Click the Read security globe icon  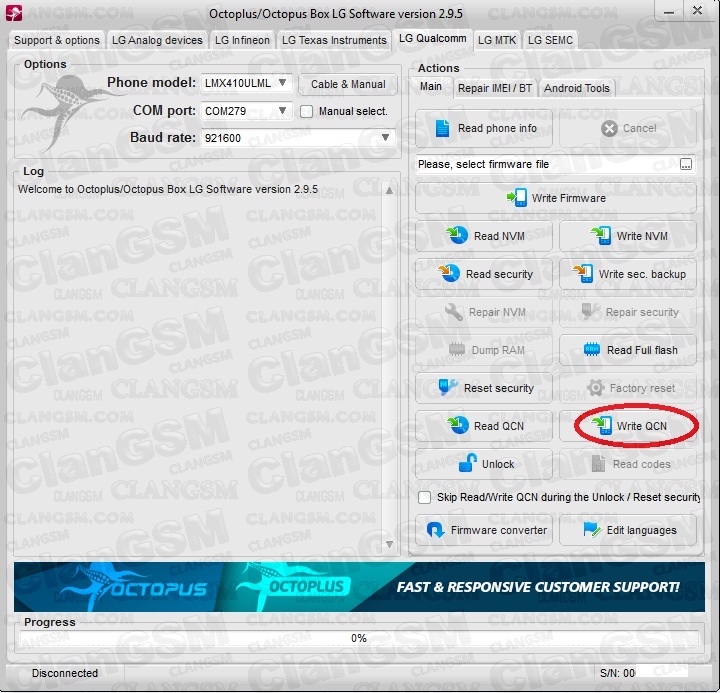449,274
